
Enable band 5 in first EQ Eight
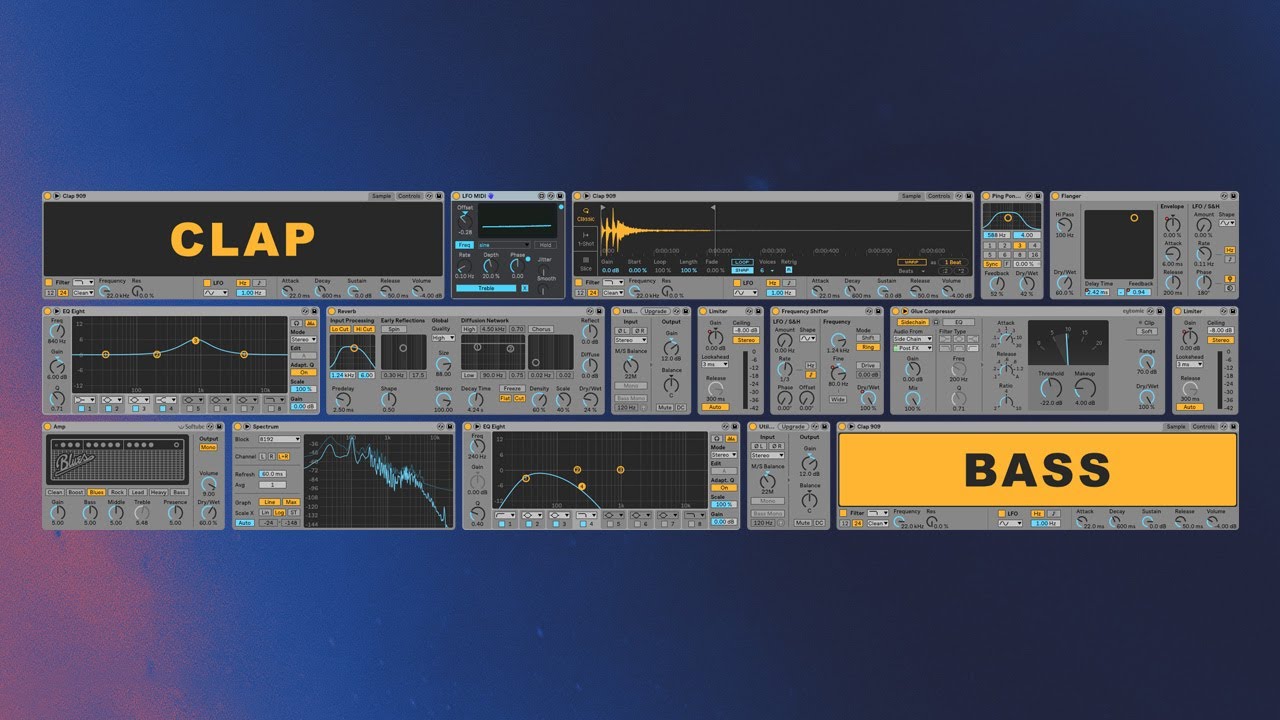189,408
